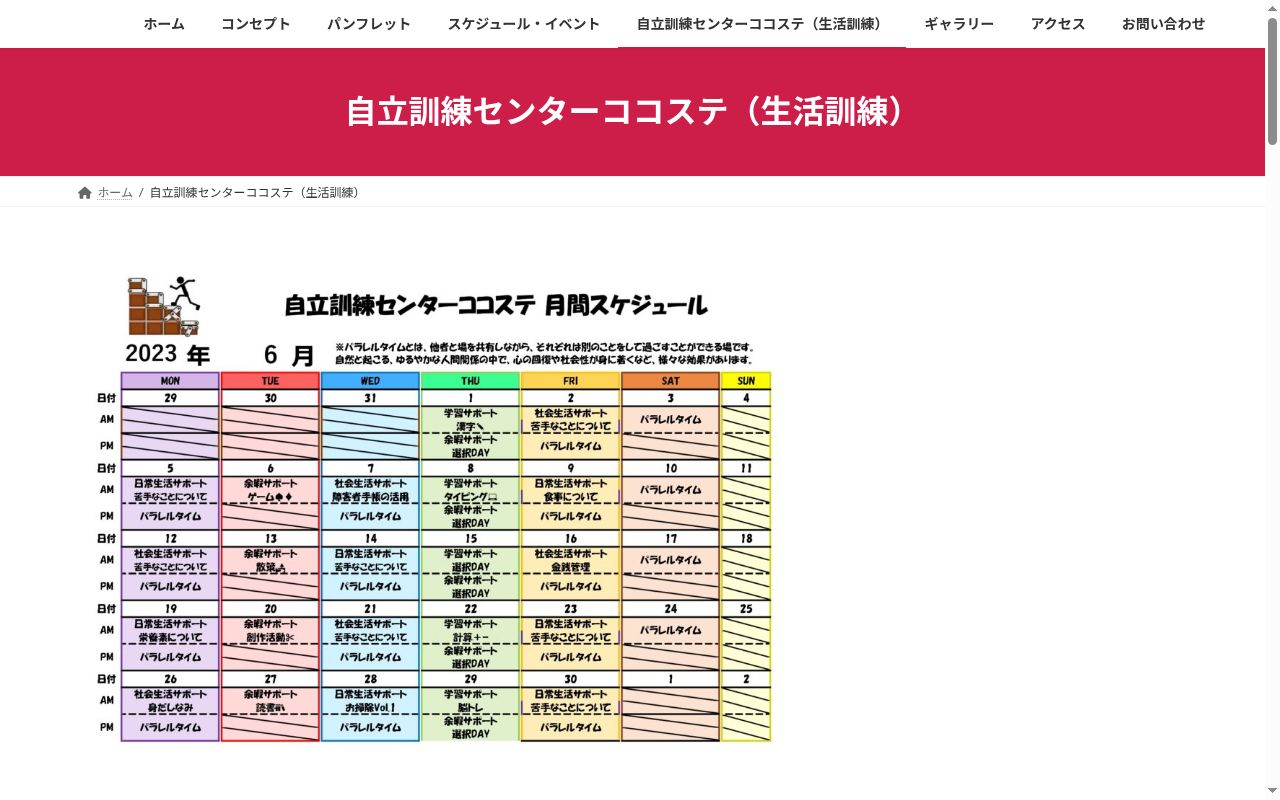Click the 金銭管理 entry on the 16th
This screenshot has height=800, width=1280.
[570, 567]
